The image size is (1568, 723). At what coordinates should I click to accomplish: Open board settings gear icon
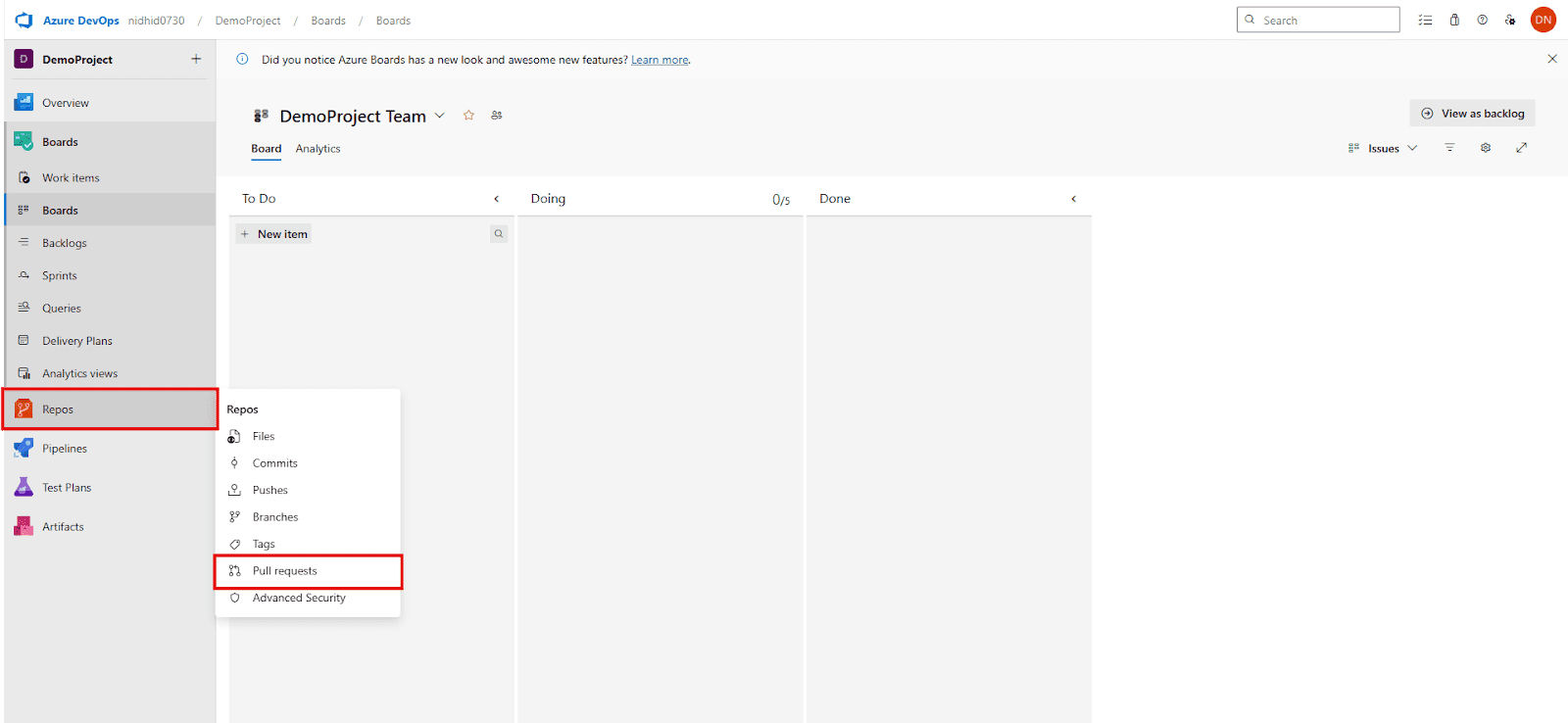tap(1486, 148)
